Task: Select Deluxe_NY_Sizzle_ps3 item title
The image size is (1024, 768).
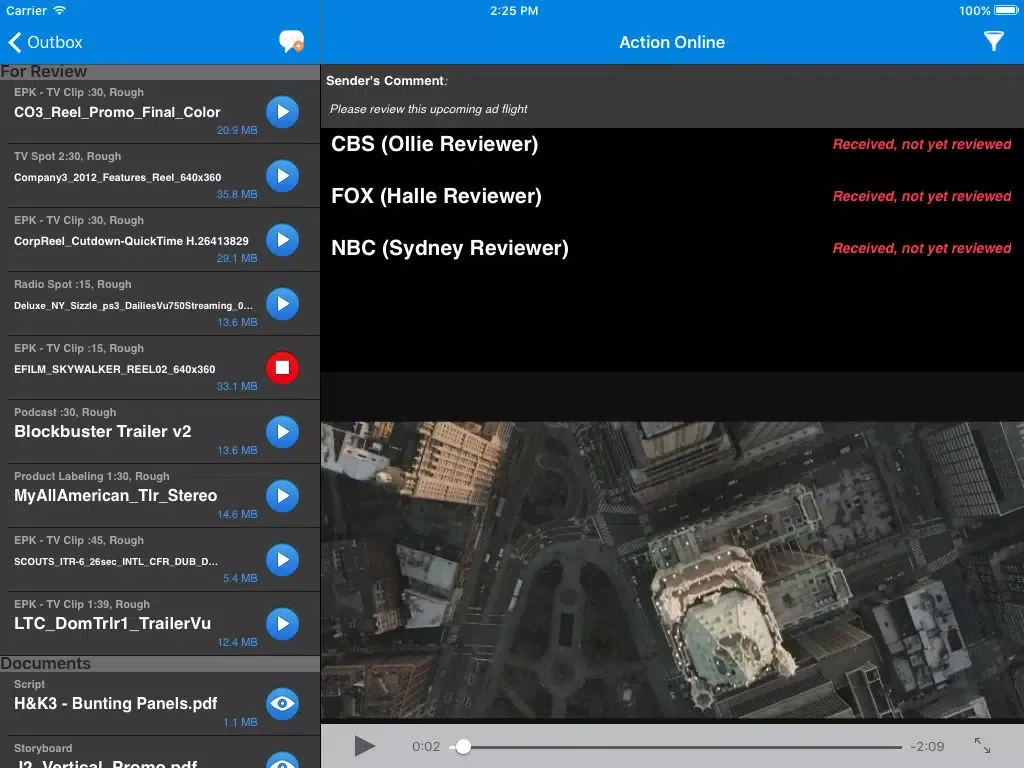Action: 133,306
